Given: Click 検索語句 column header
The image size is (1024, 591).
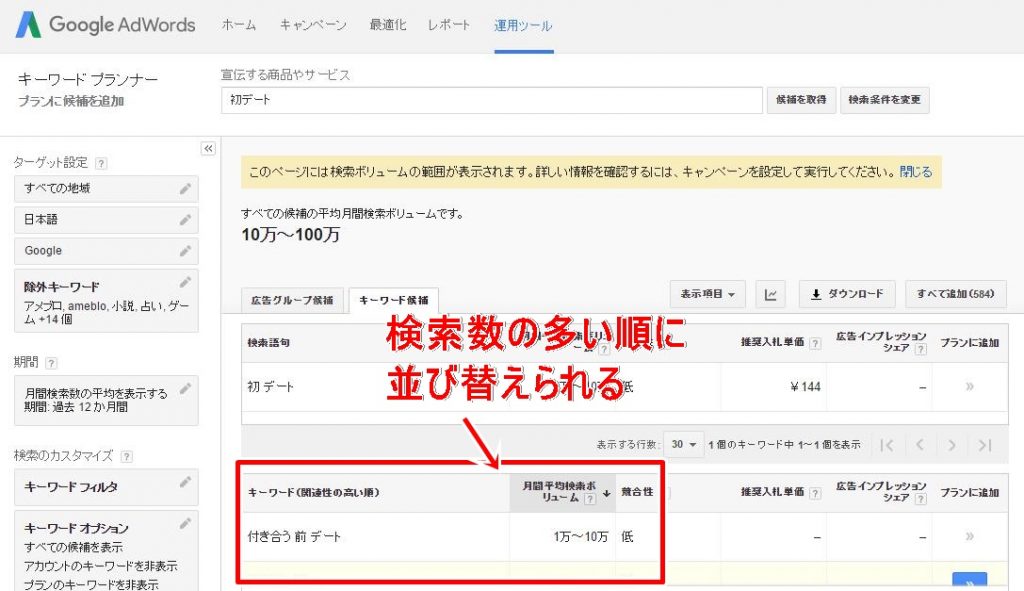Looking at the screenshot, I should (x=268, y=343).
